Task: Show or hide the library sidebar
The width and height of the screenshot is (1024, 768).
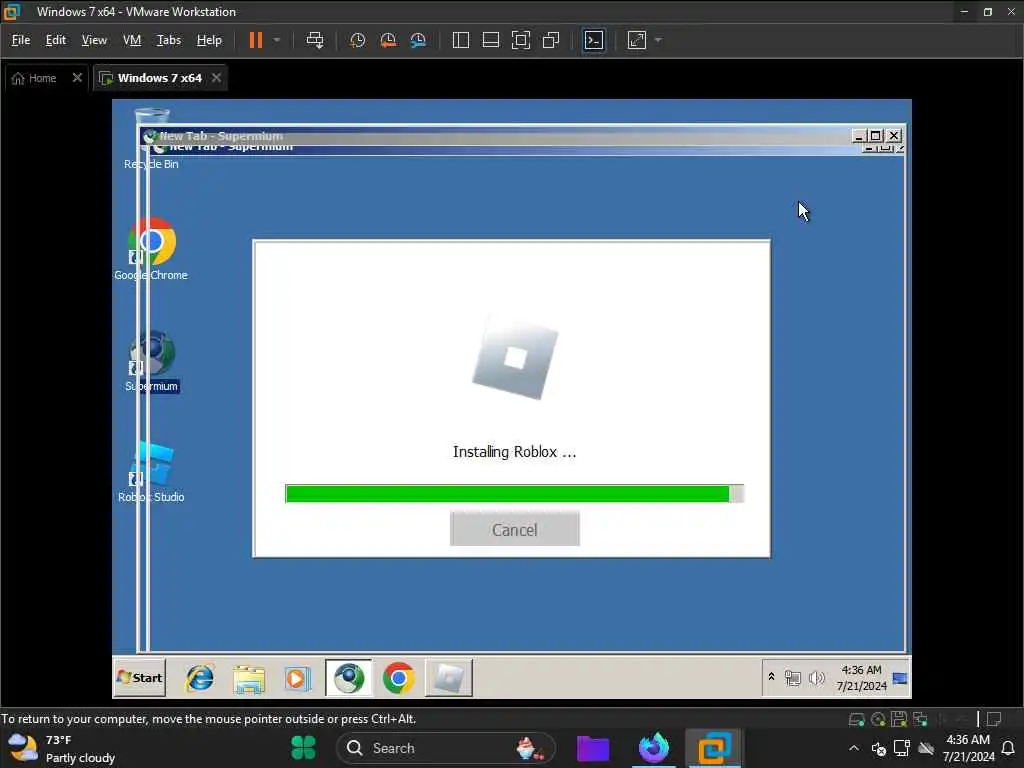Action: [x=460, y=40]
